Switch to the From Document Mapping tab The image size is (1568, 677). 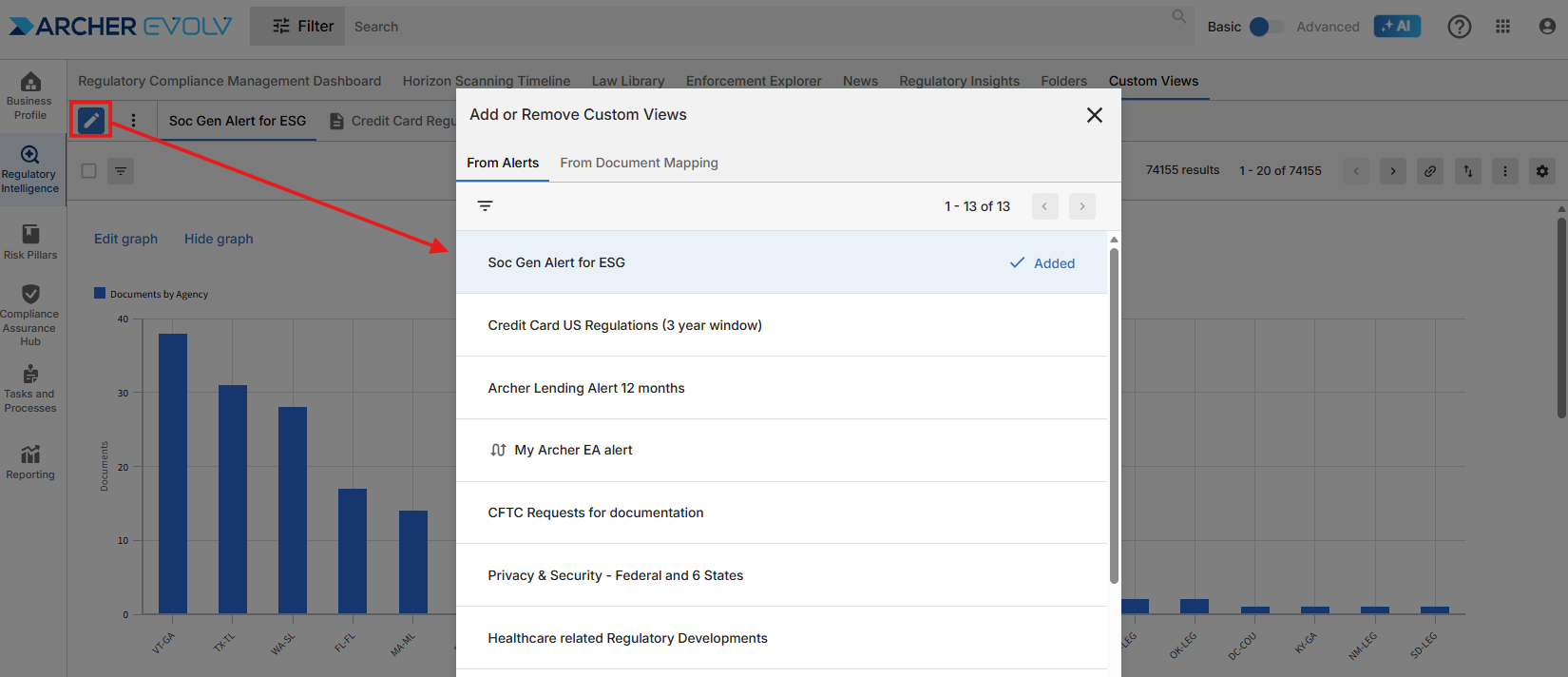[639, 164]
